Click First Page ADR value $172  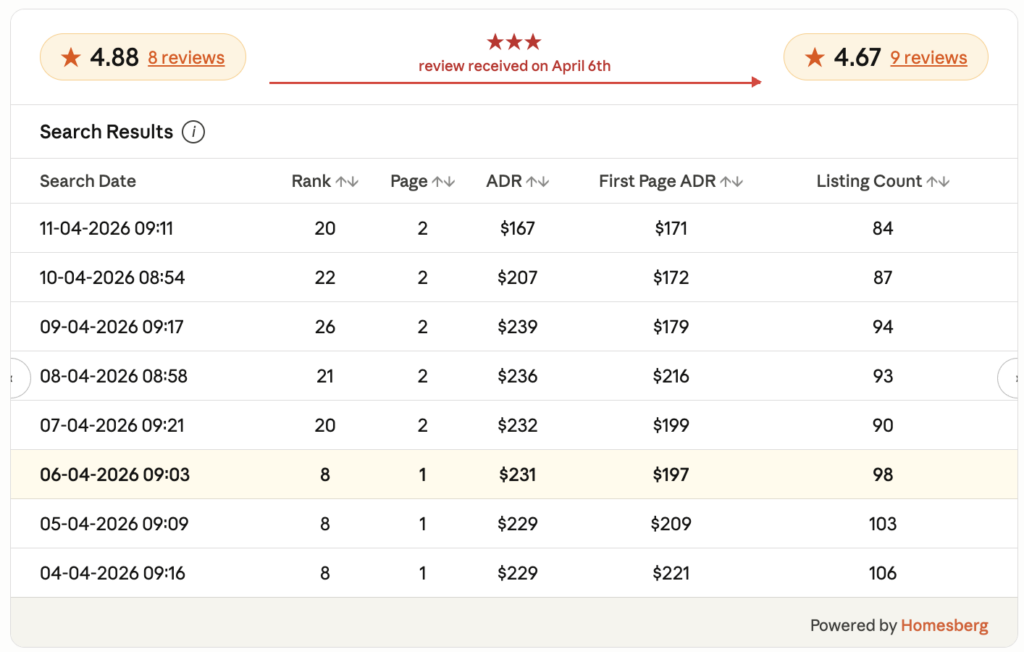click(x=671, y=277)
